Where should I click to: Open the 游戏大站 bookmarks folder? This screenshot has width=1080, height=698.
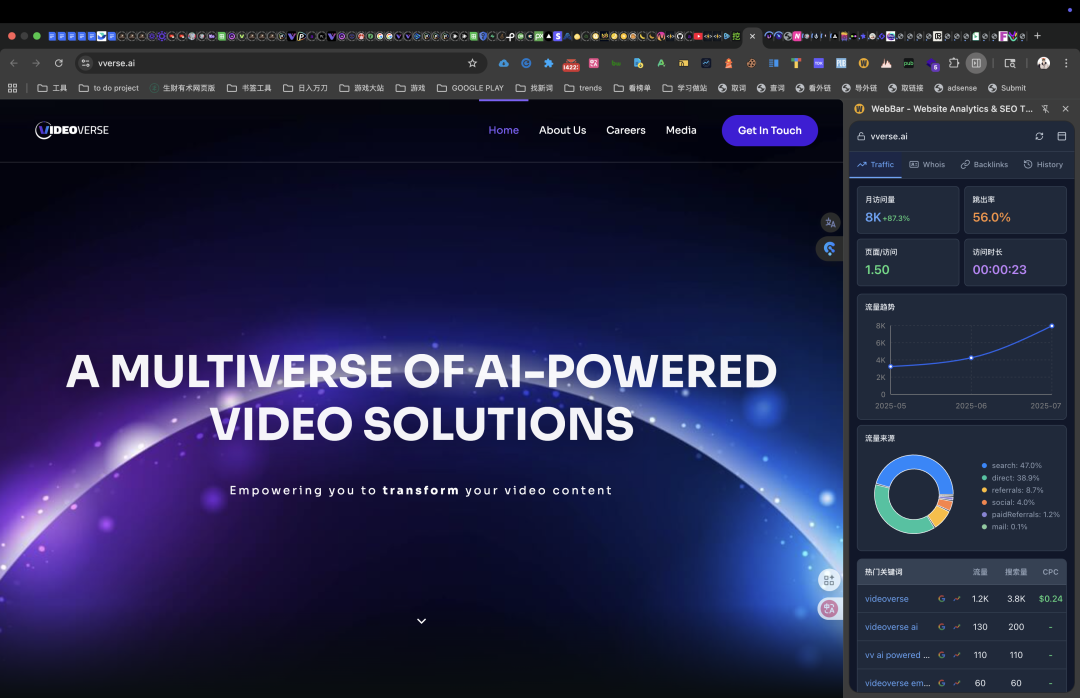point(362,88)
